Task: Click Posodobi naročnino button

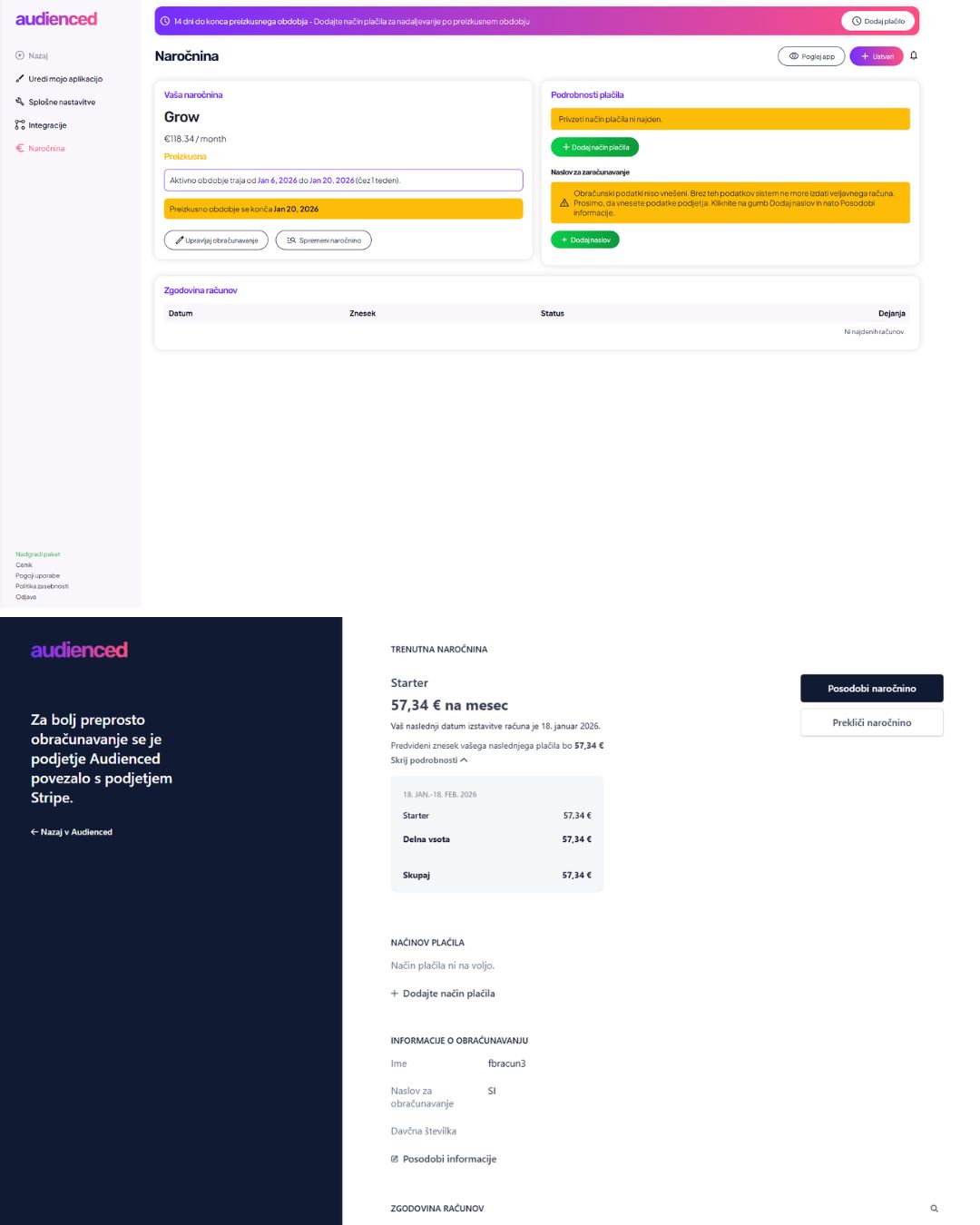Action: pos(871,689)
